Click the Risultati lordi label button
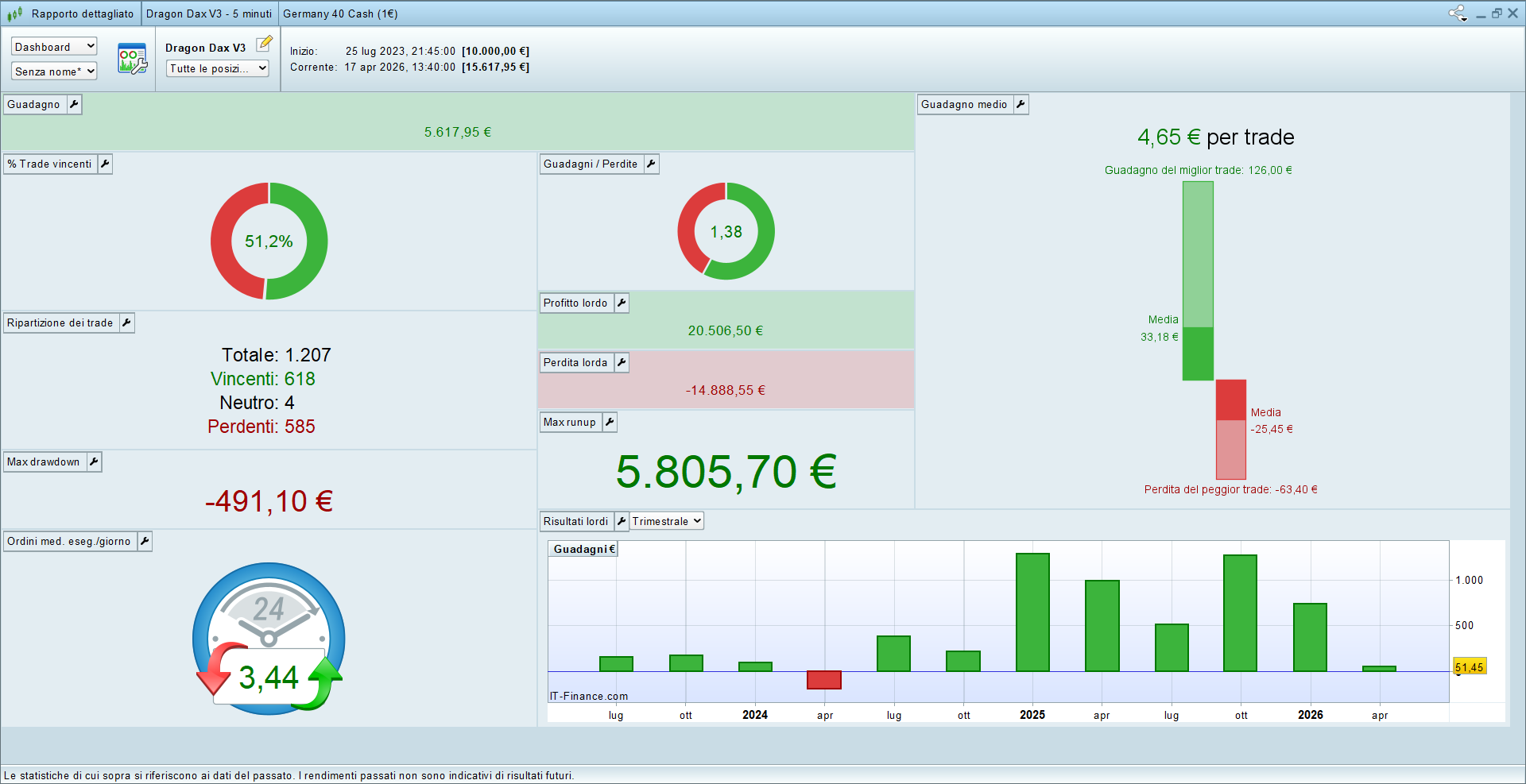 (575, 521)
